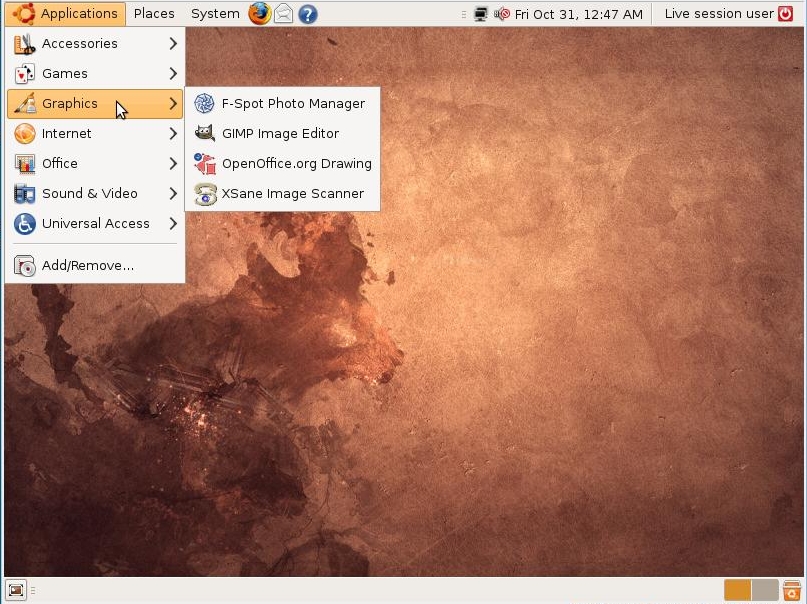
Task: Open the Evolution mail envelope icon
Action: click(283, 14)
